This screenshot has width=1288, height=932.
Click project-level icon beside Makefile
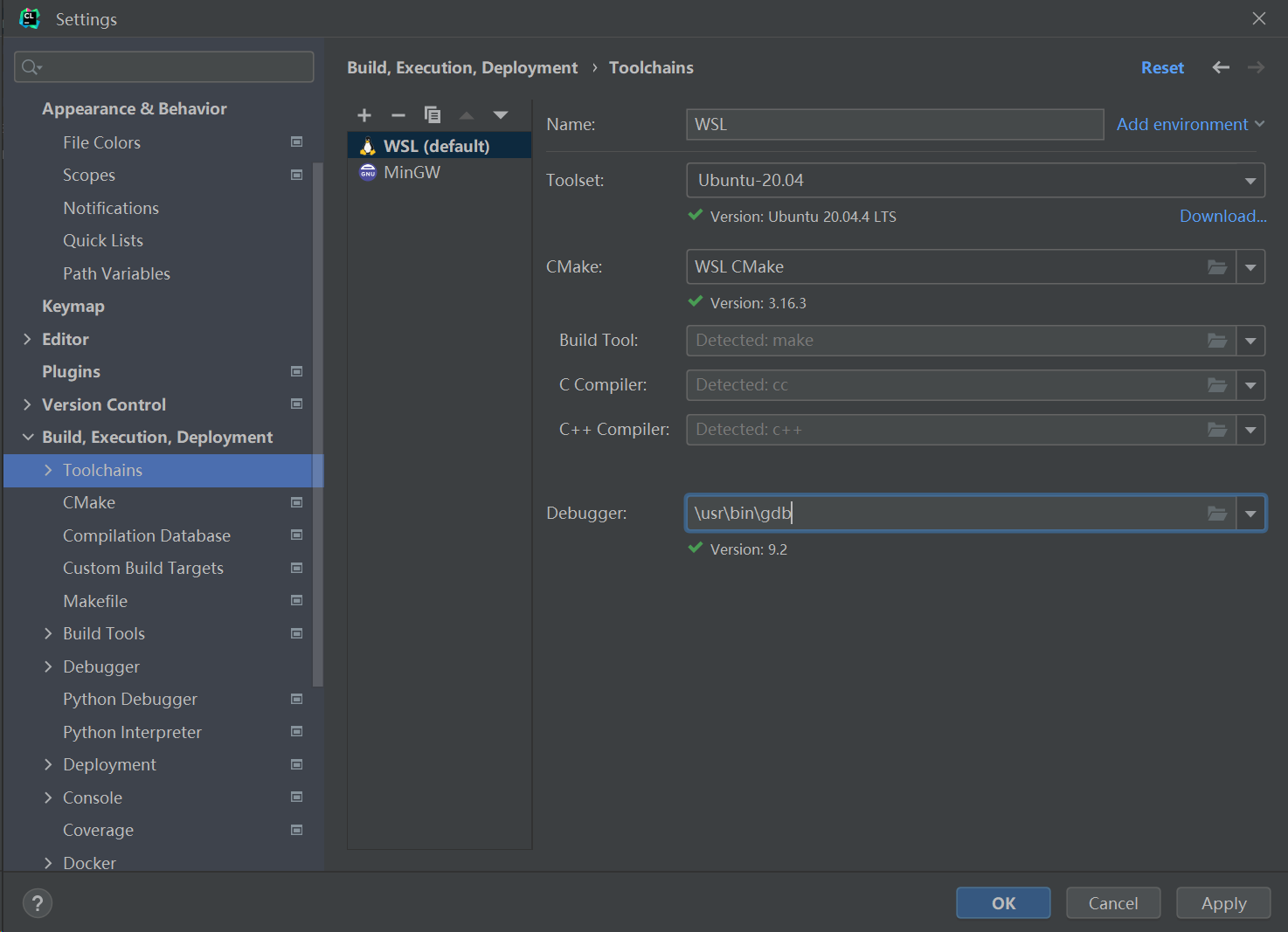click(297, 600)
